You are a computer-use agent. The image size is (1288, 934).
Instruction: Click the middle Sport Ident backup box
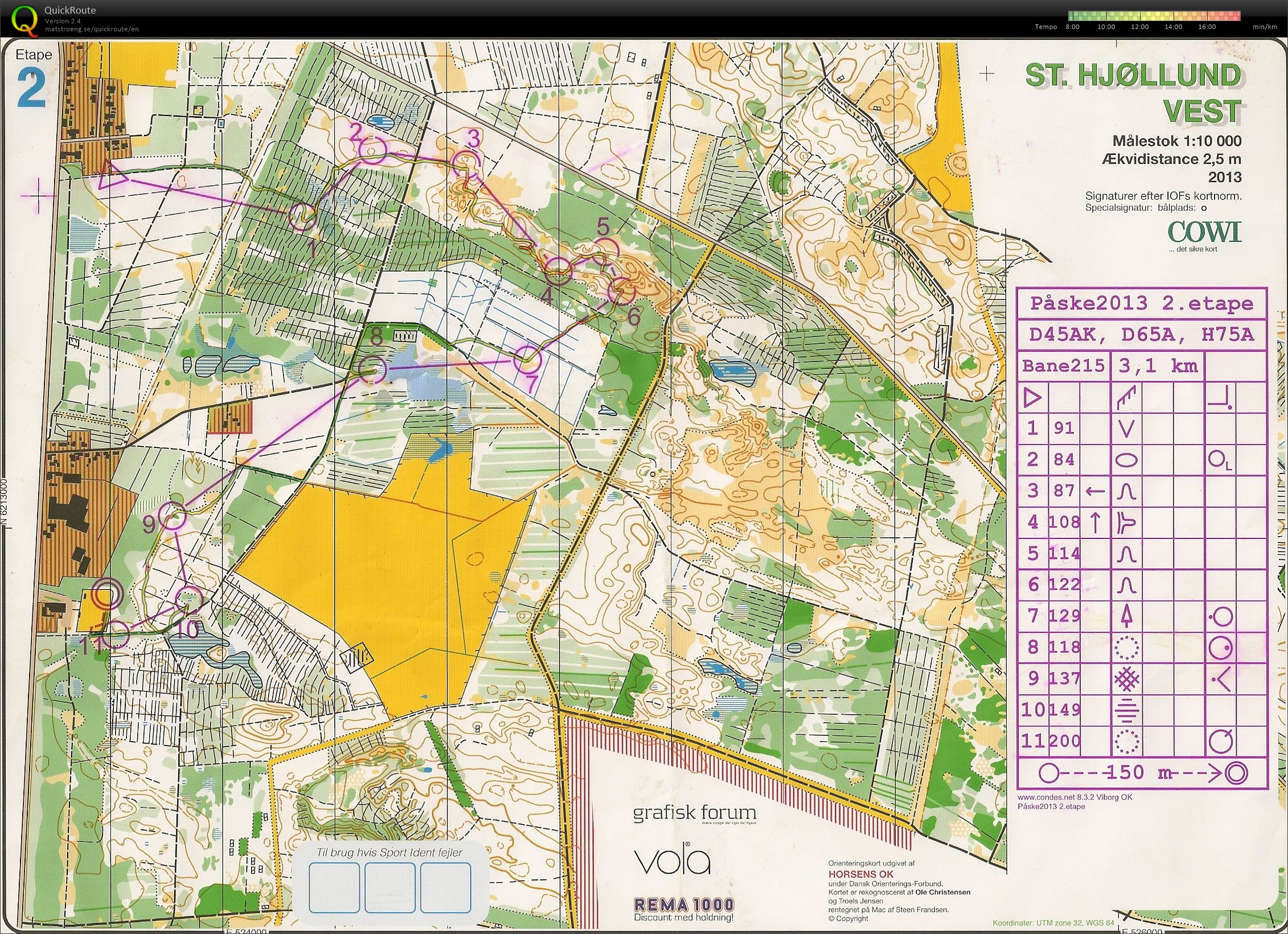(x=390, y=887)
